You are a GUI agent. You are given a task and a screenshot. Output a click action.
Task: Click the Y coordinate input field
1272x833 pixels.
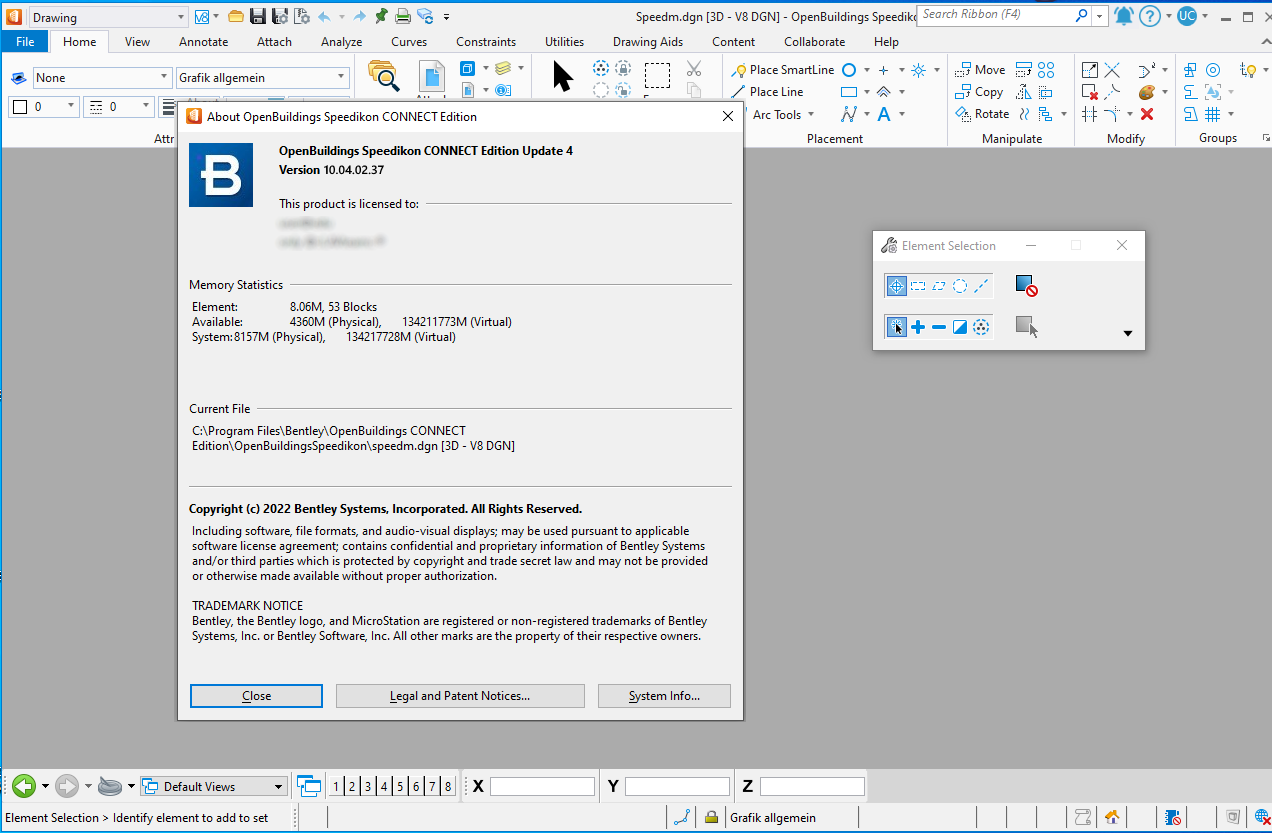click(x=677, y=787)
